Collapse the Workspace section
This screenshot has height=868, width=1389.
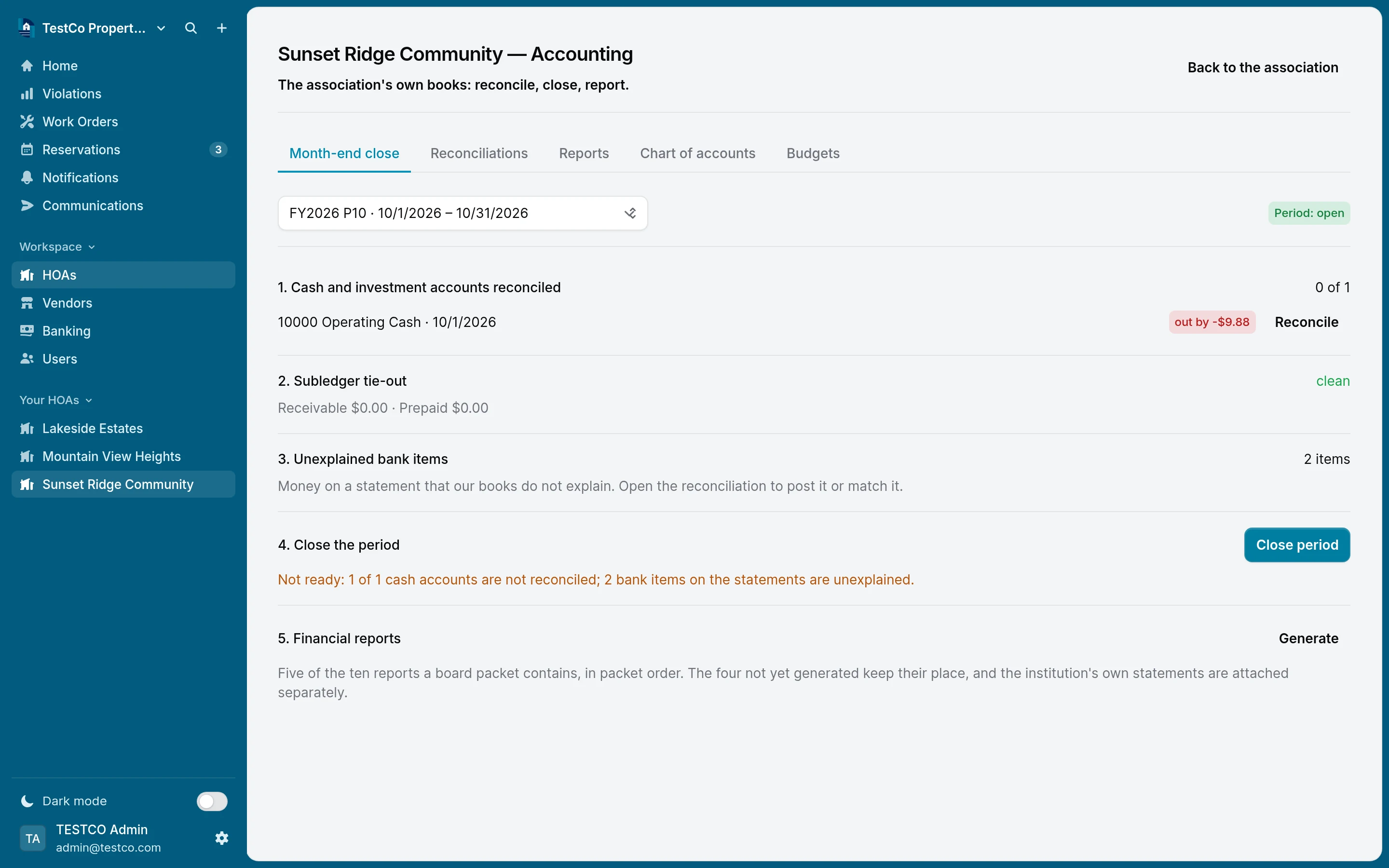[x=57, y=247]
